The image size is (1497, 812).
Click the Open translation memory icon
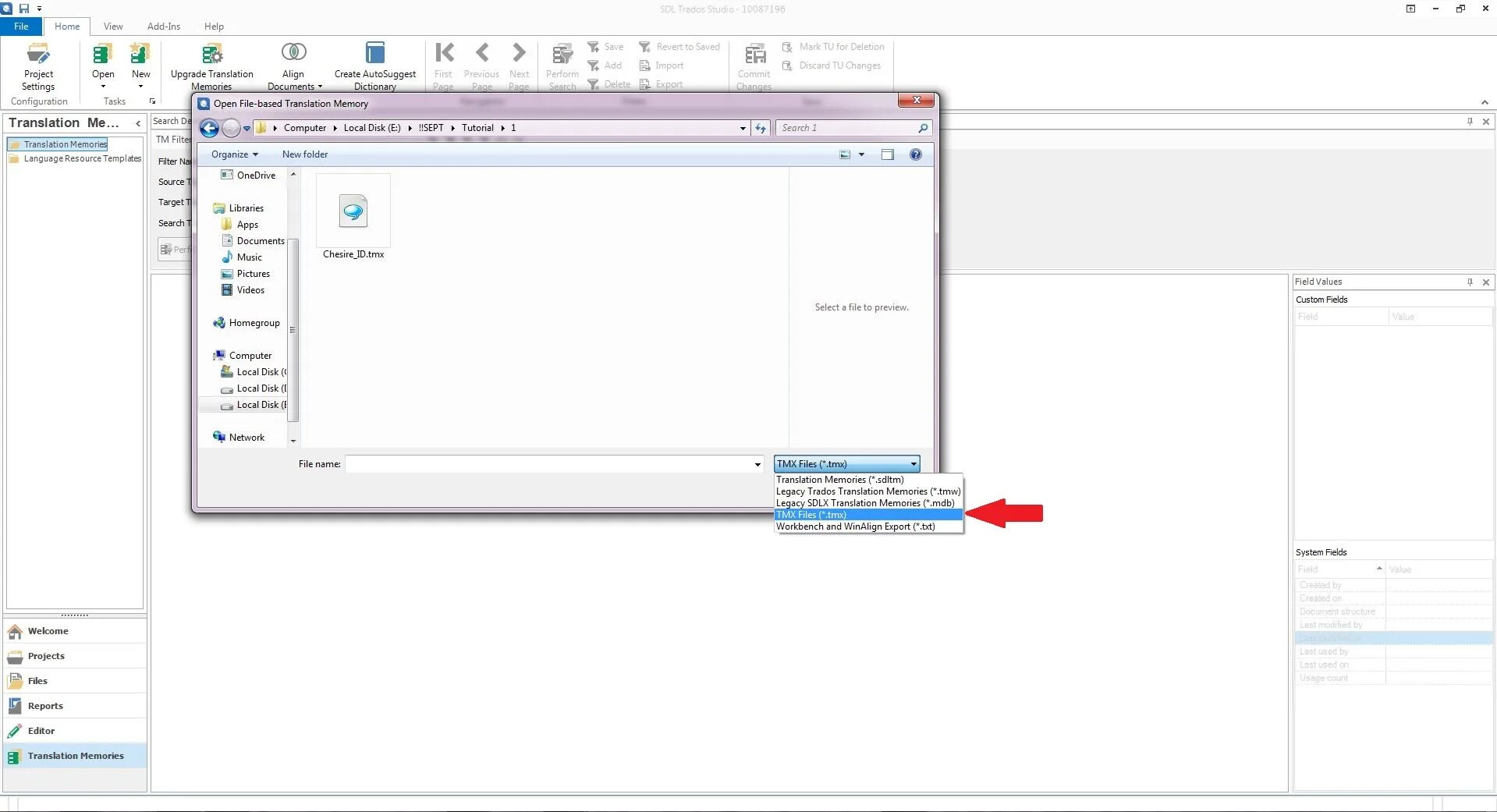click(x=103, y=55)
